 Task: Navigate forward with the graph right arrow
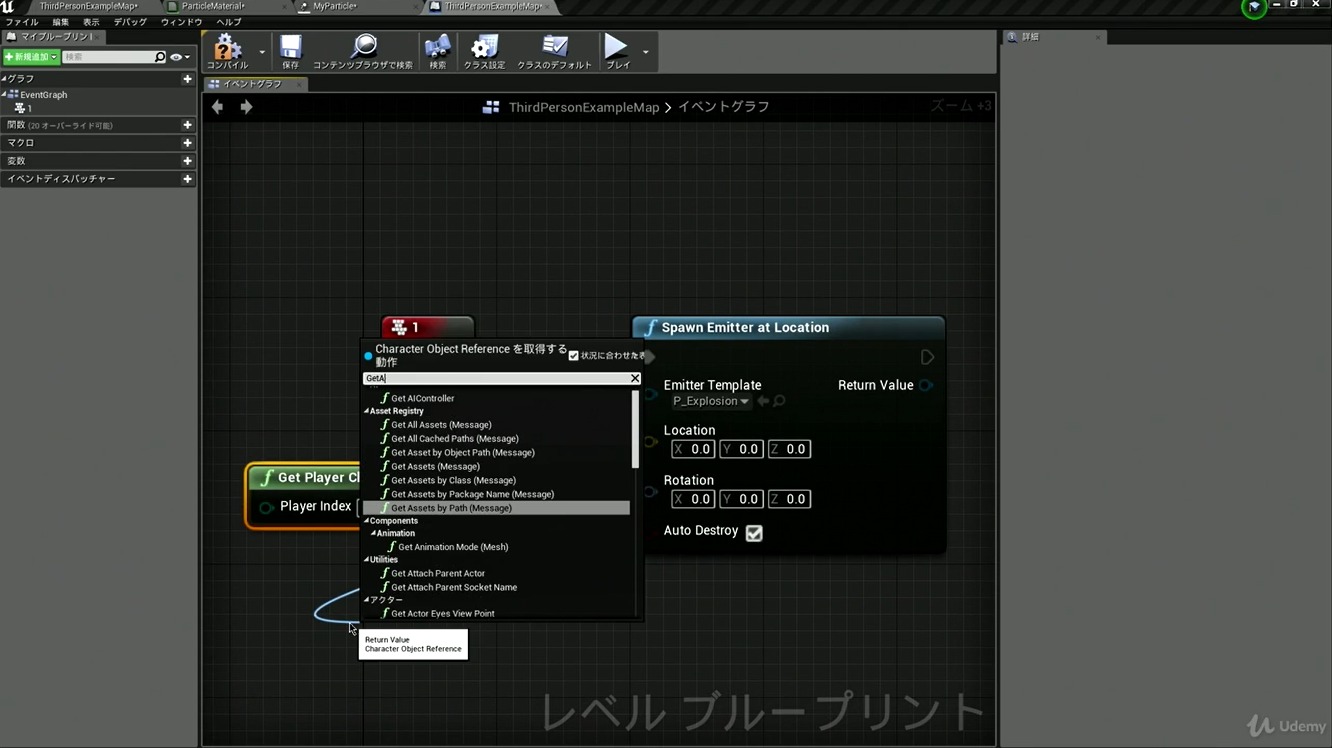(246, 107)
